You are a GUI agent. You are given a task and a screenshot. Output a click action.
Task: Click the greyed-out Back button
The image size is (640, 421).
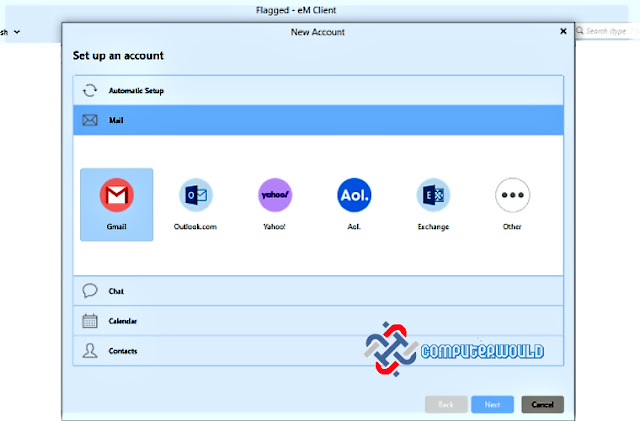(x=446, y=404)
